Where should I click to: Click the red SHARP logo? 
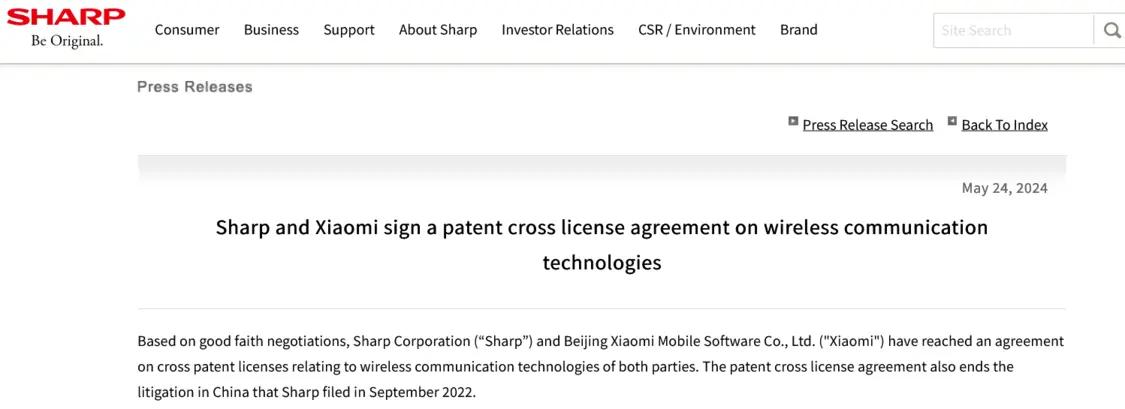click(66, 17)
